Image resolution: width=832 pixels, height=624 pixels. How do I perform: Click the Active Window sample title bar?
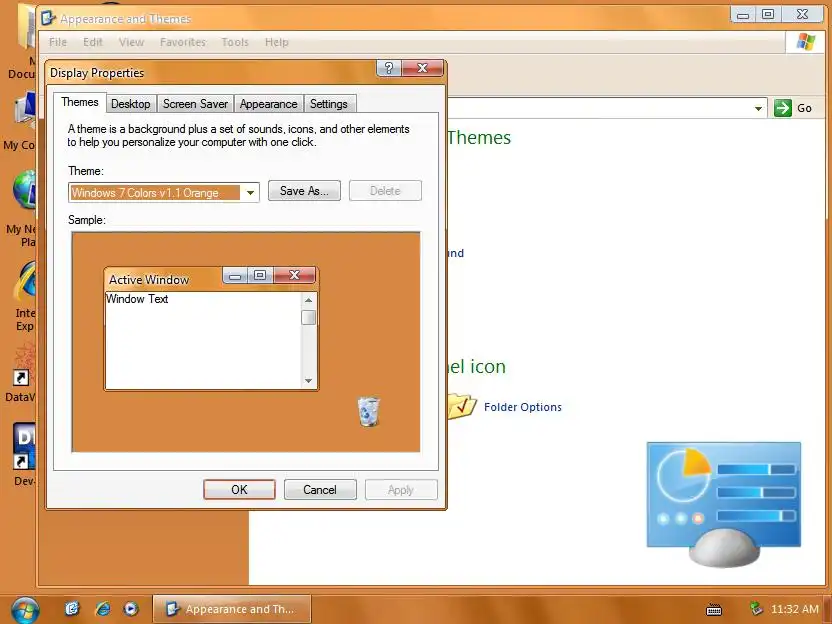[163, 279]
